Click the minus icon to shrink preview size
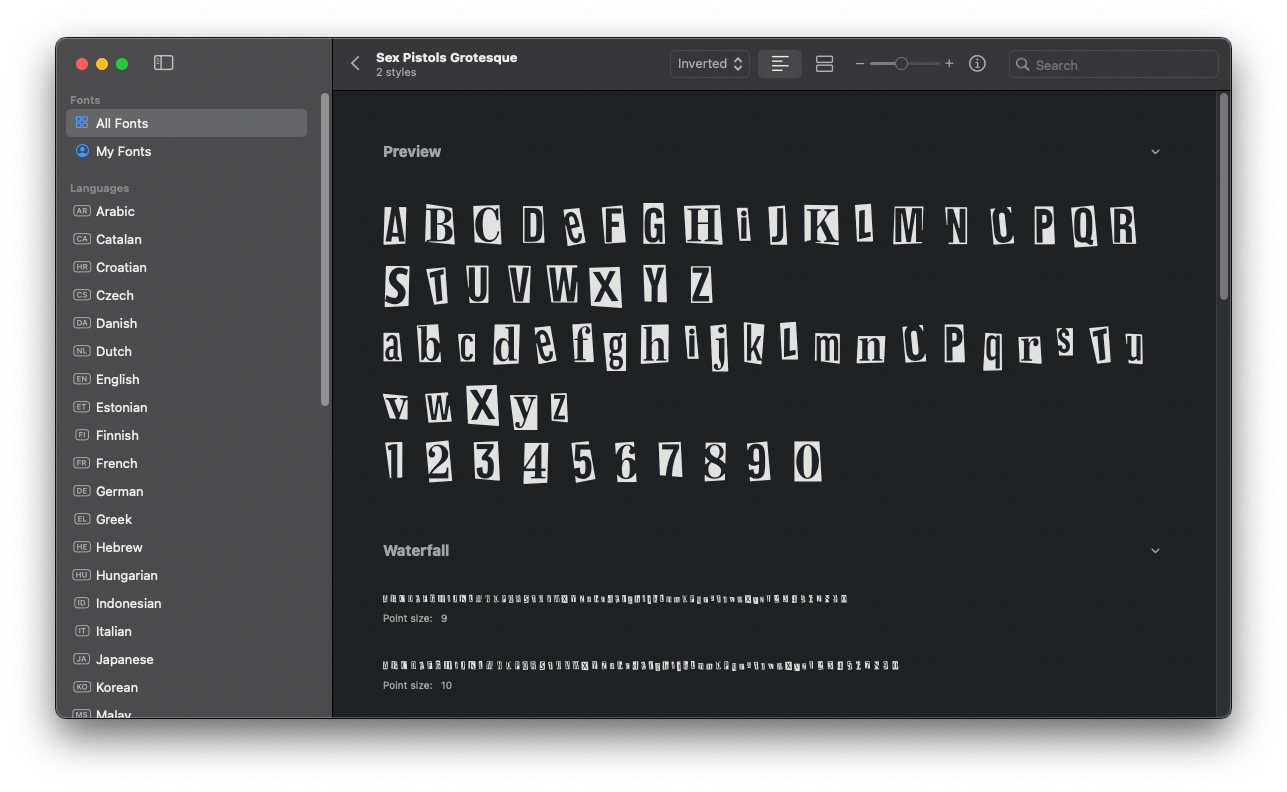 pos(860,64)
